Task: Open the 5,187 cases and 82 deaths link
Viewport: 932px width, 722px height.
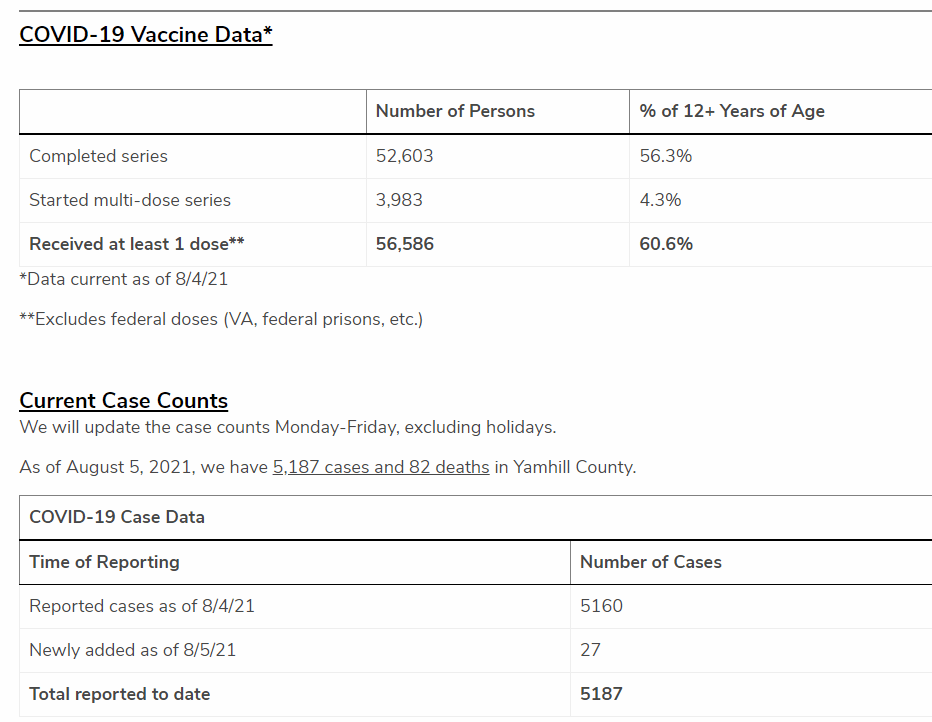Action: pos(381,467)
